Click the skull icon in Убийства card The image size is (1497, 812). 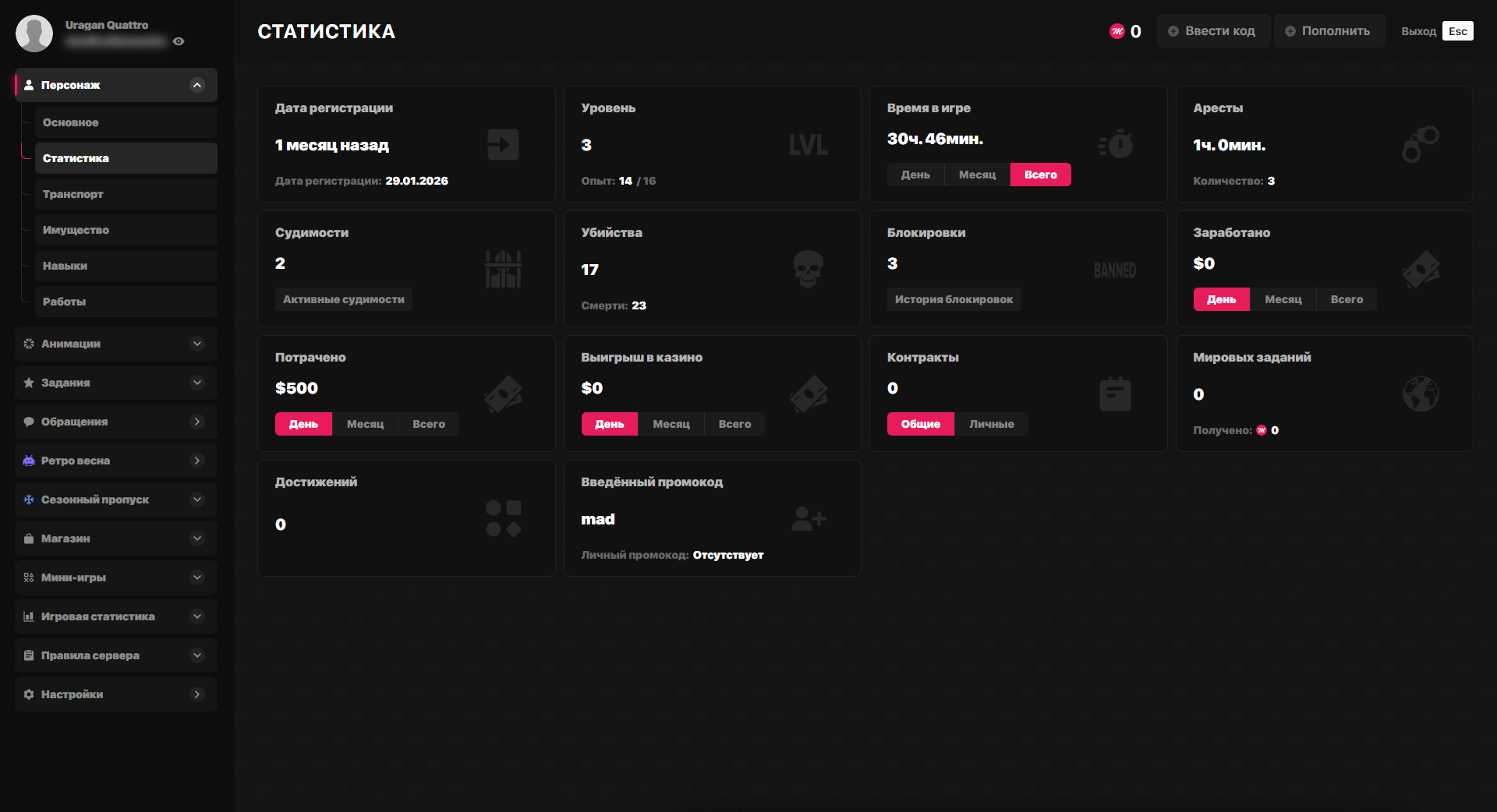point(808,269)
